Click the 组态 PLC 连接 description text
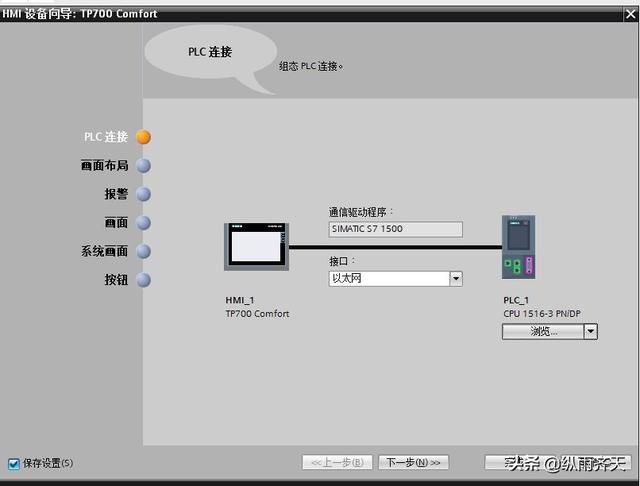Screen dimensions: 640x486 [311, 66]
